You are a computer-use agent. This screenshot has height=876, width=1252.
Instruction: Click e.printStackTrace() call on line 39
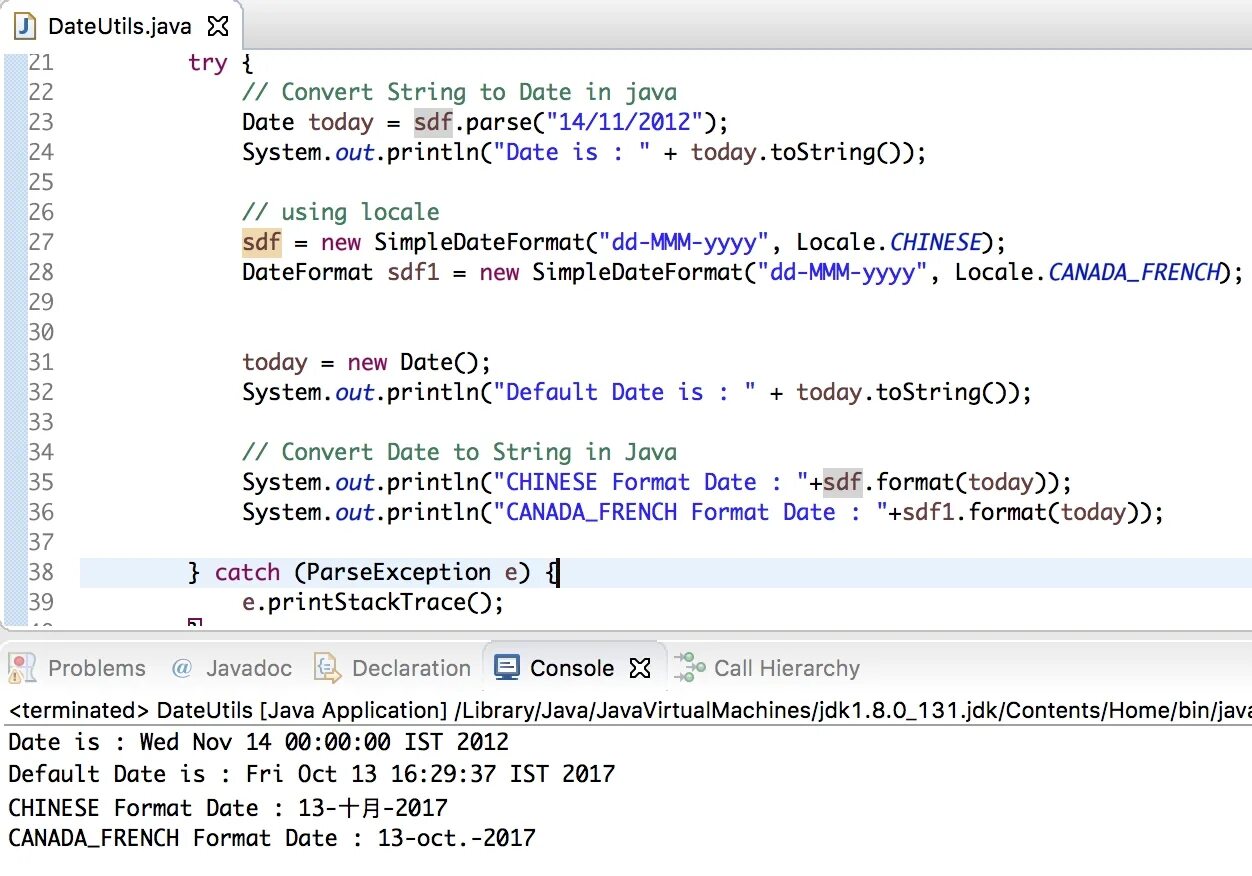pyautogui.click(x=373, y=602)
